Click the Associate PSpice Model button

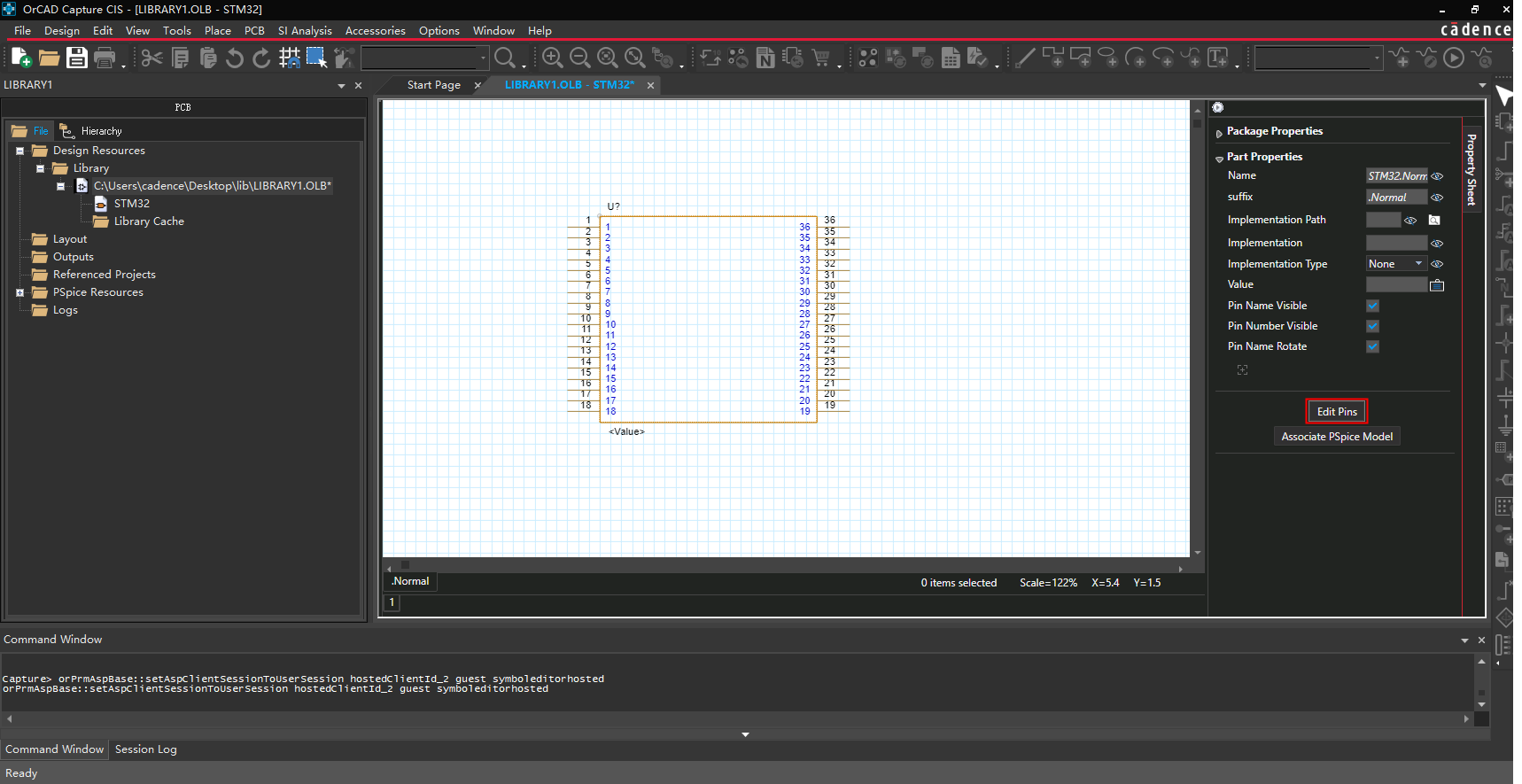1336,437
